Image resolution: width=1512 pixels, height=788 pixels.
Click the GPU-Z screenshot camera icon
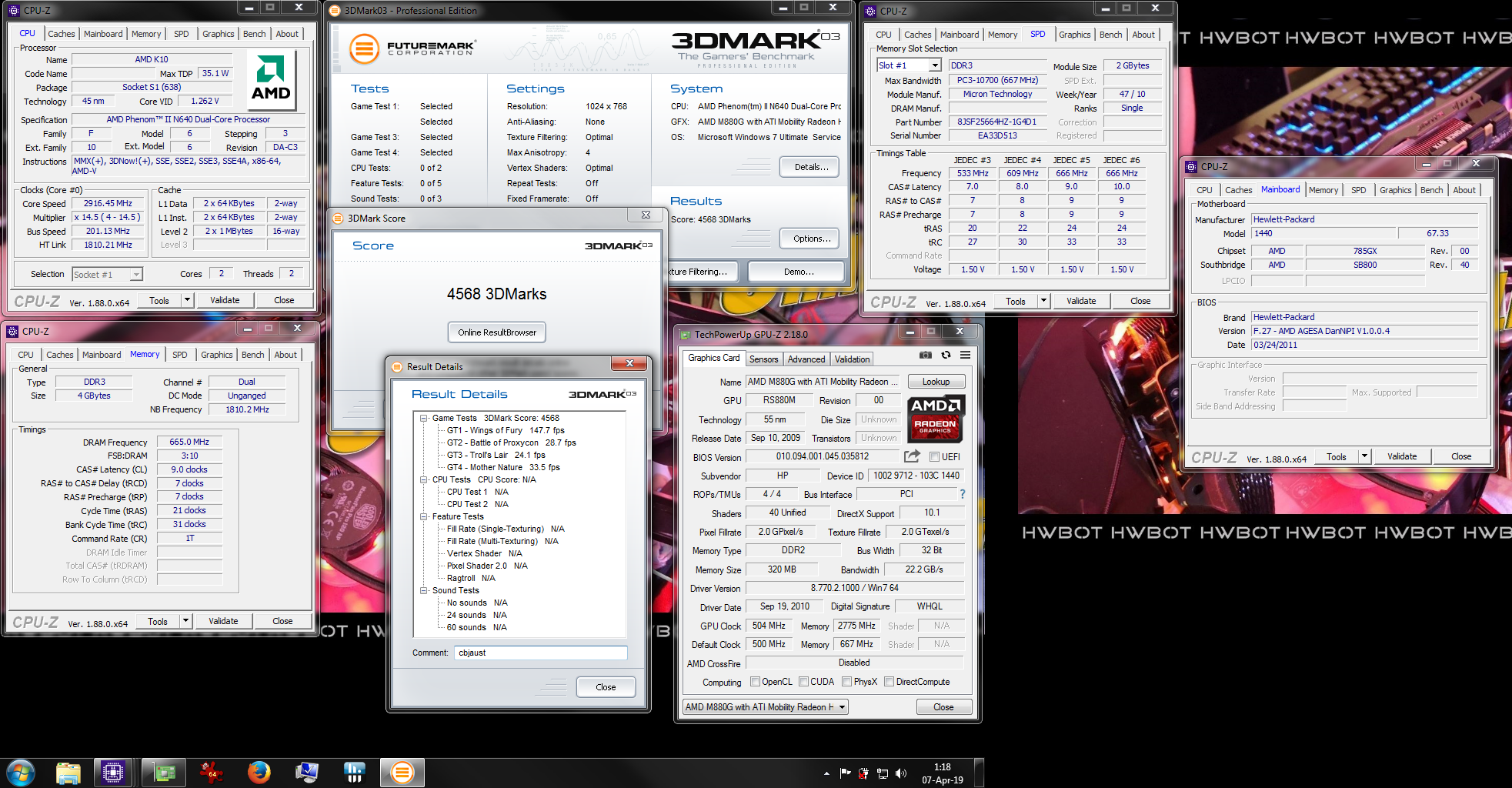pyautogui.click(x=926, y=355)
